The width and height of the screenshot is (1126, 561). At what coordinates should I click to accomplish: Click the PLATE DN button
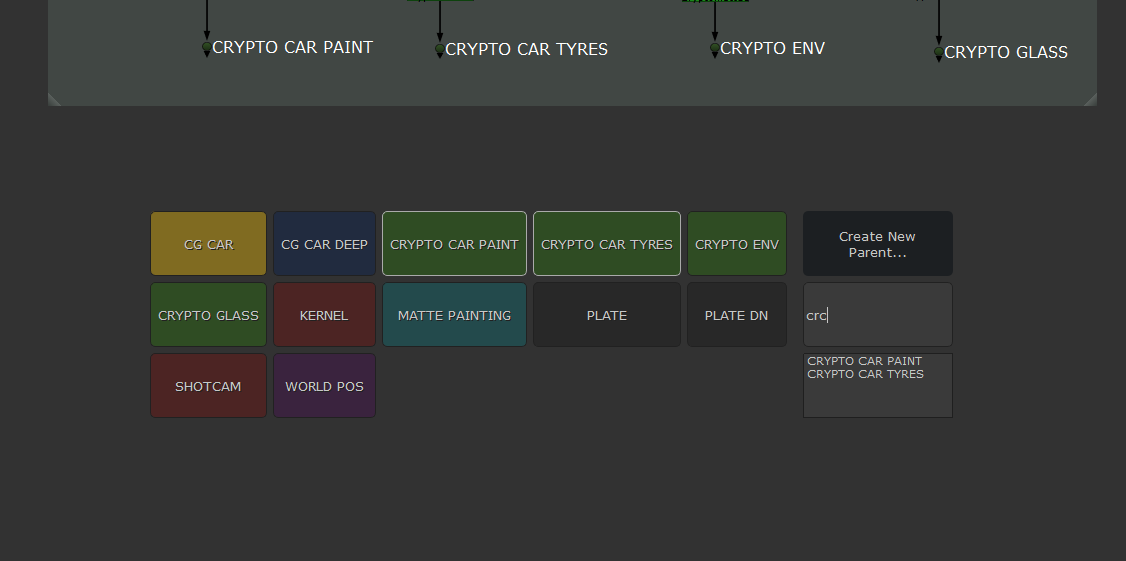tap(736, 315)
